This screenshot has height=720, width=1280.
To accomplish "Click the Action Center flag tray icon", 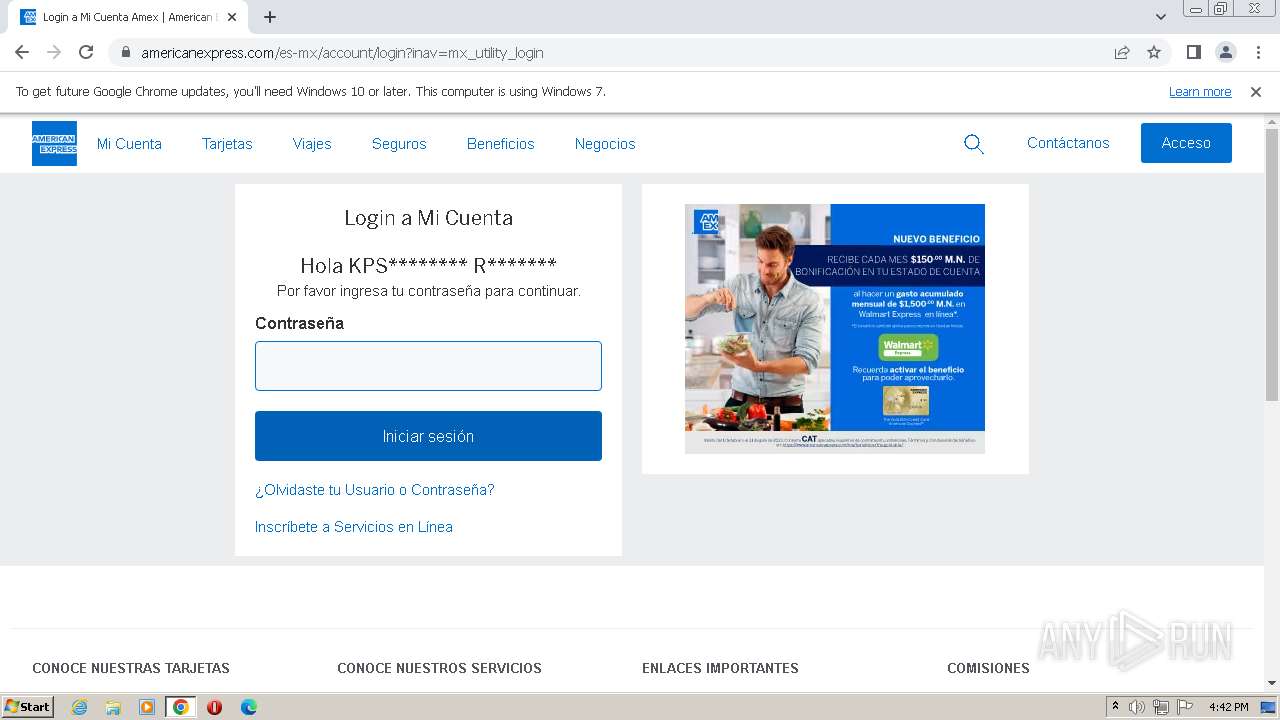I will [1185, 707].
